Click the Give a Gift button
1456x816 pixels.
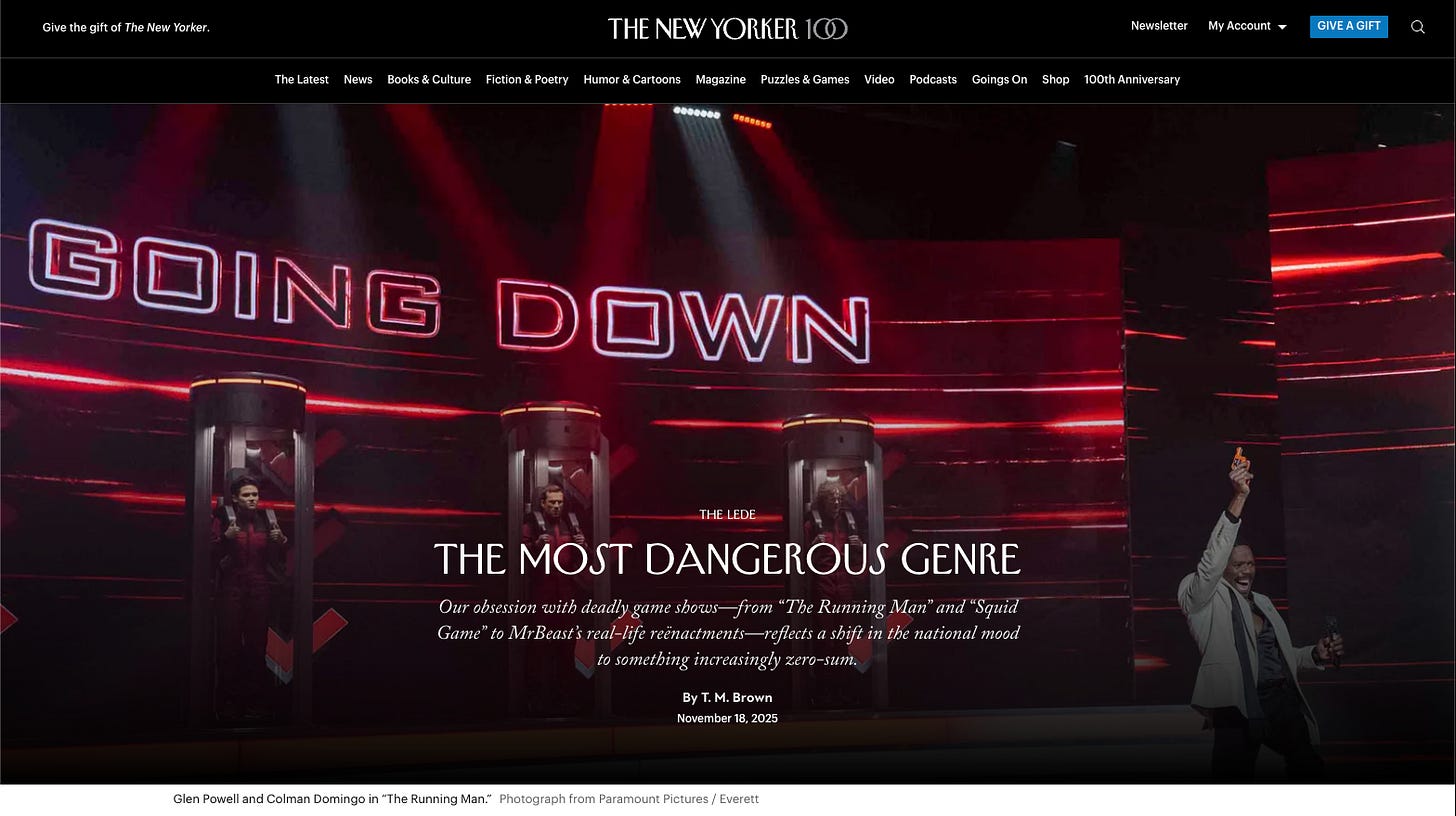click(1348, 26)
